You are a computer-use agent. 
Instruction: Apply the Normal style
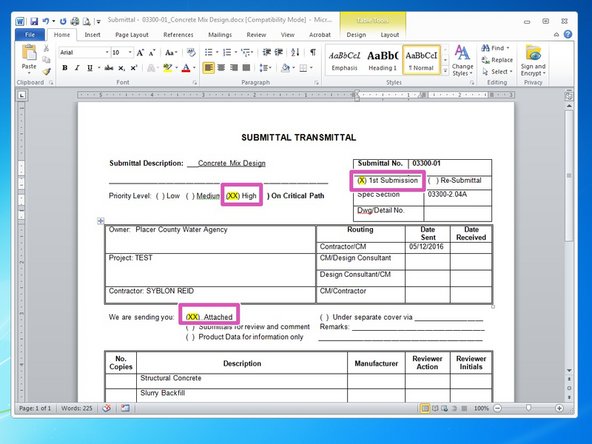[x=421, y=60]
